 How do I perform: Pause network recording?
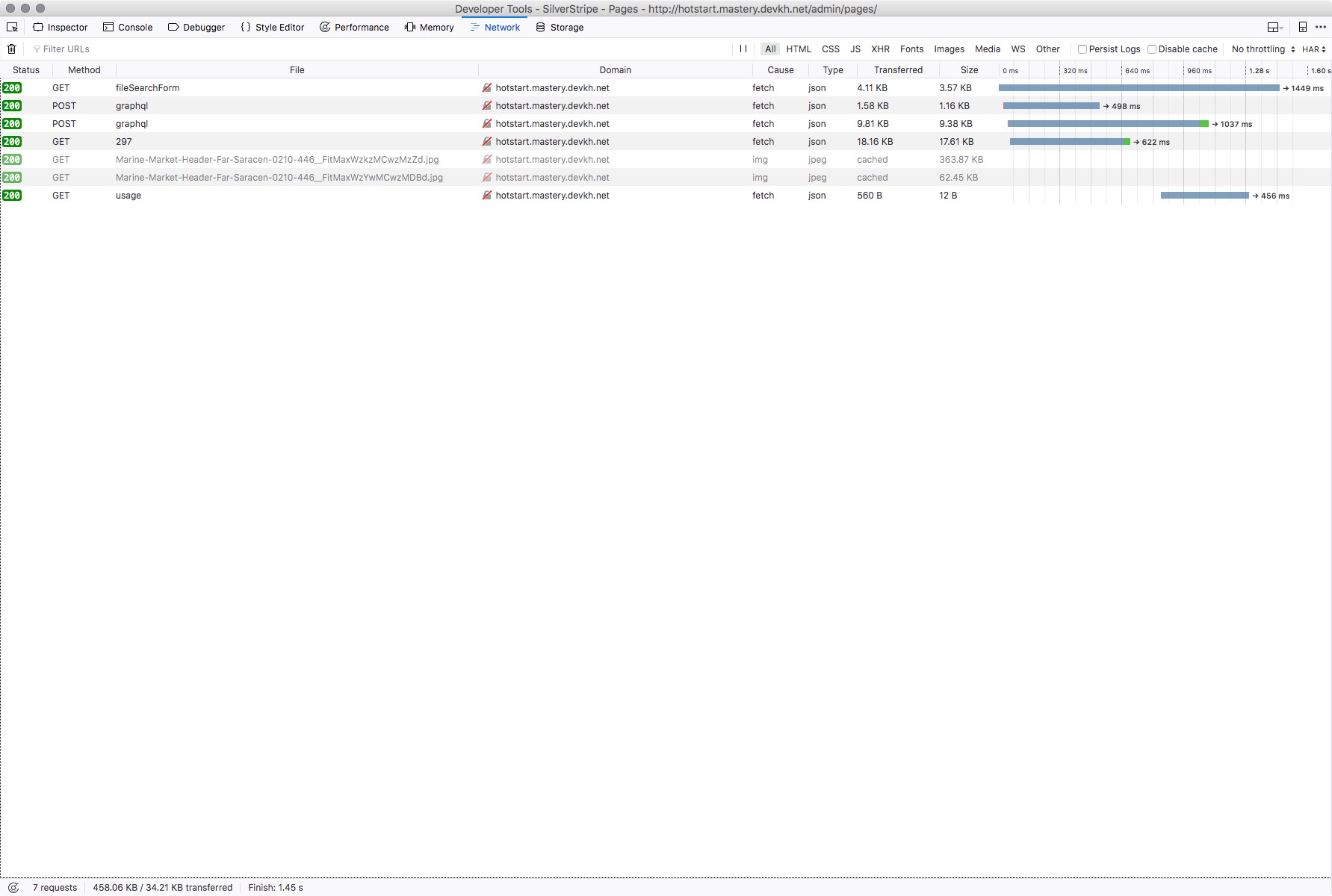pyautogui.click(x=743, y=49)
